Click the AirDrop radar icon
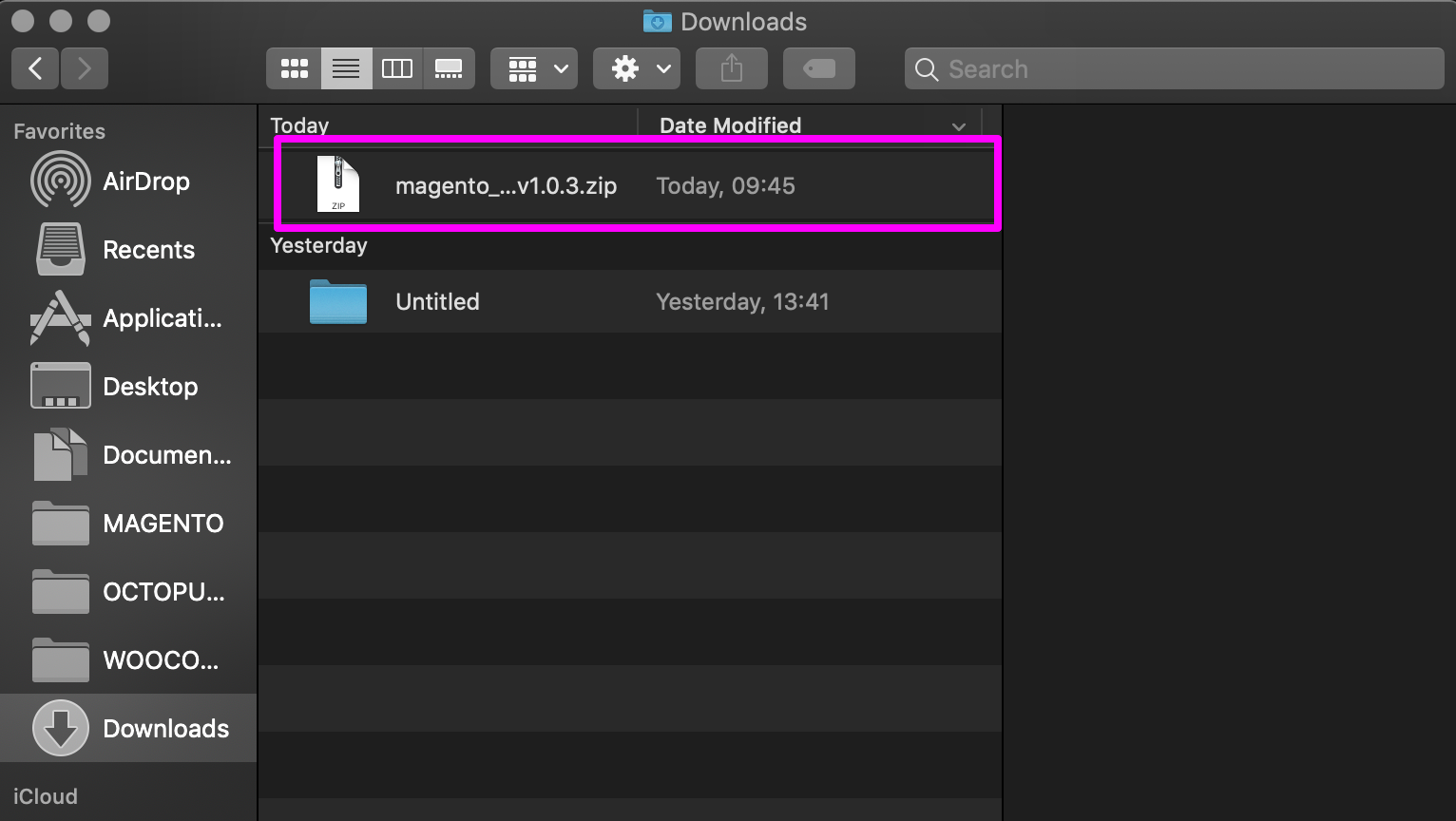1456x821 pixels. [61, 181]
